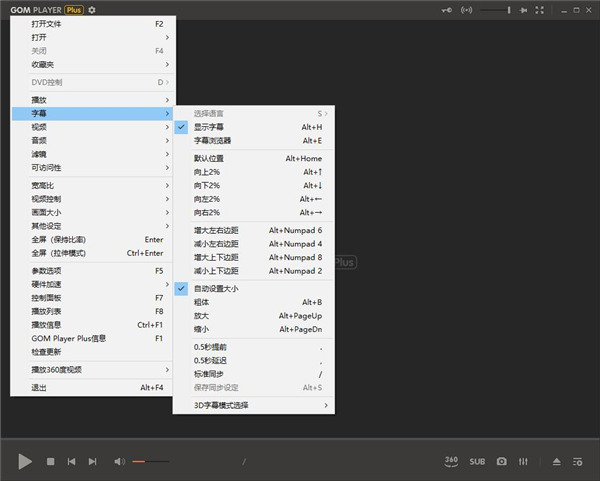Image resolution: width=600 pixels, height=481 pixels.
Task: Click 检查更新 menu item
Action: tap(93, 352)
